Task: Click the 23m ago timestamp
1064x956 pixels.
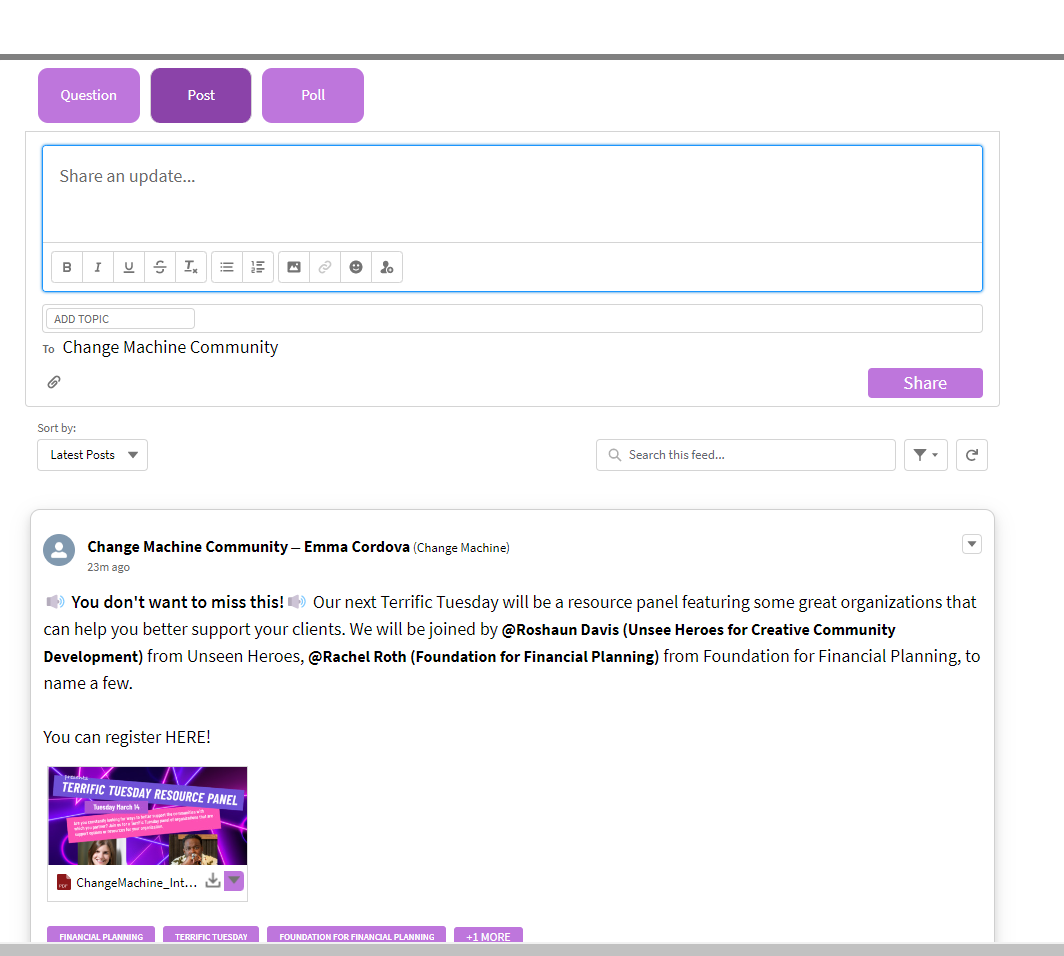Action: pyautogui.click(x=109, y=567)
